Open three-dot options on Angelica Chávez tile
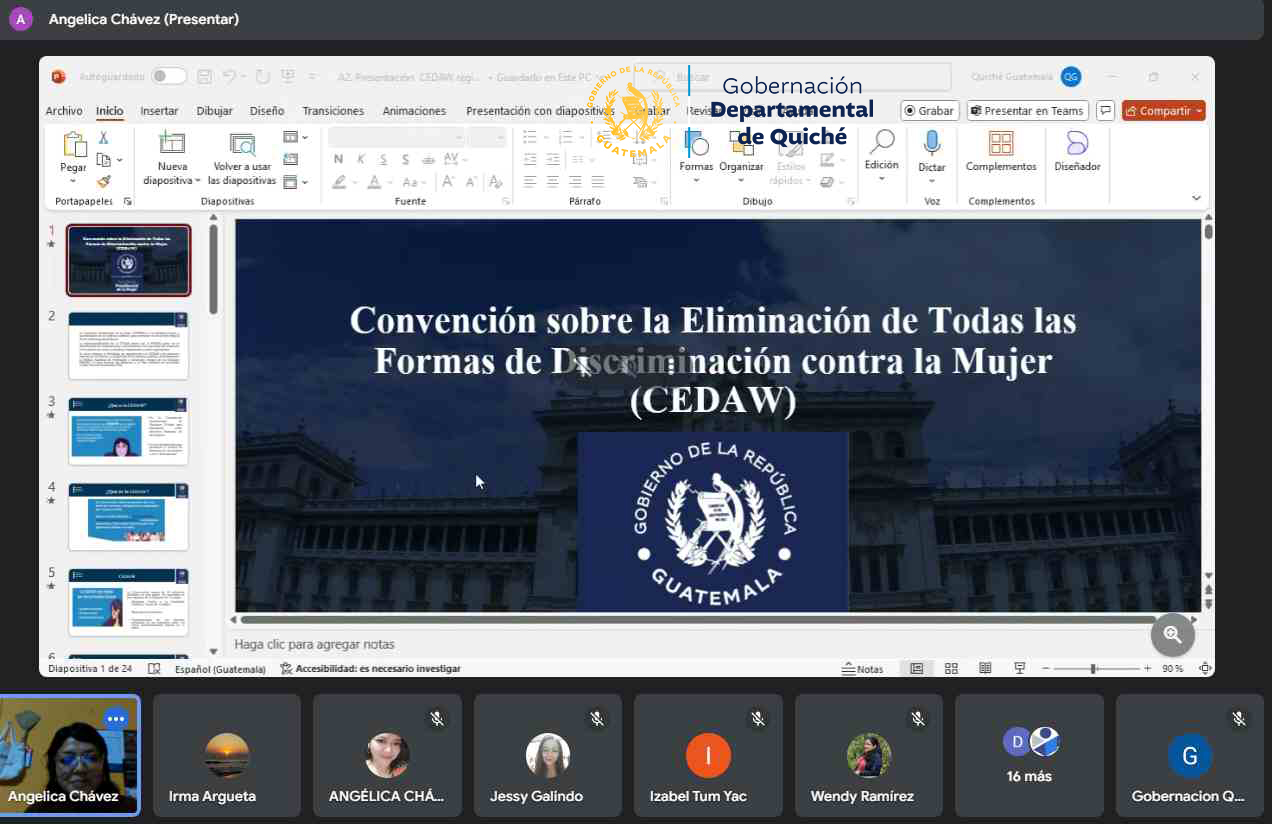Viewport: 1272px width, 824px height. pos(117,718)
